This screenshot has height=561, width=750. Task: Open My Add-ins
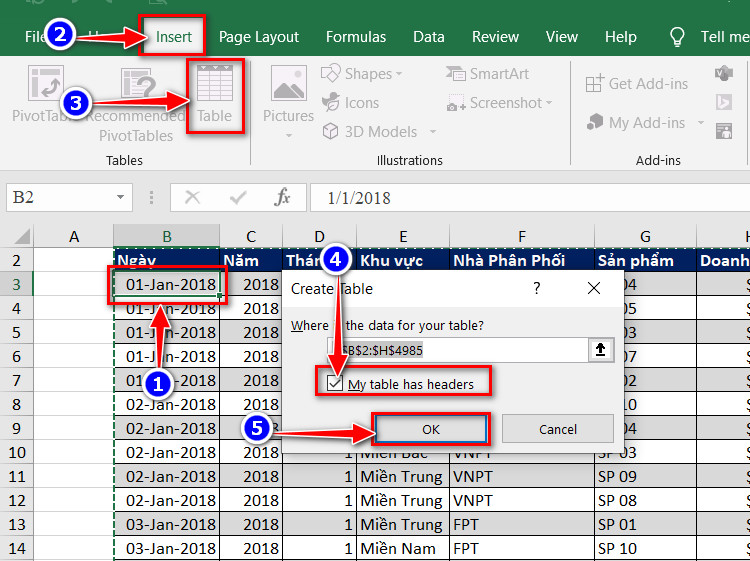pos(637,123)
